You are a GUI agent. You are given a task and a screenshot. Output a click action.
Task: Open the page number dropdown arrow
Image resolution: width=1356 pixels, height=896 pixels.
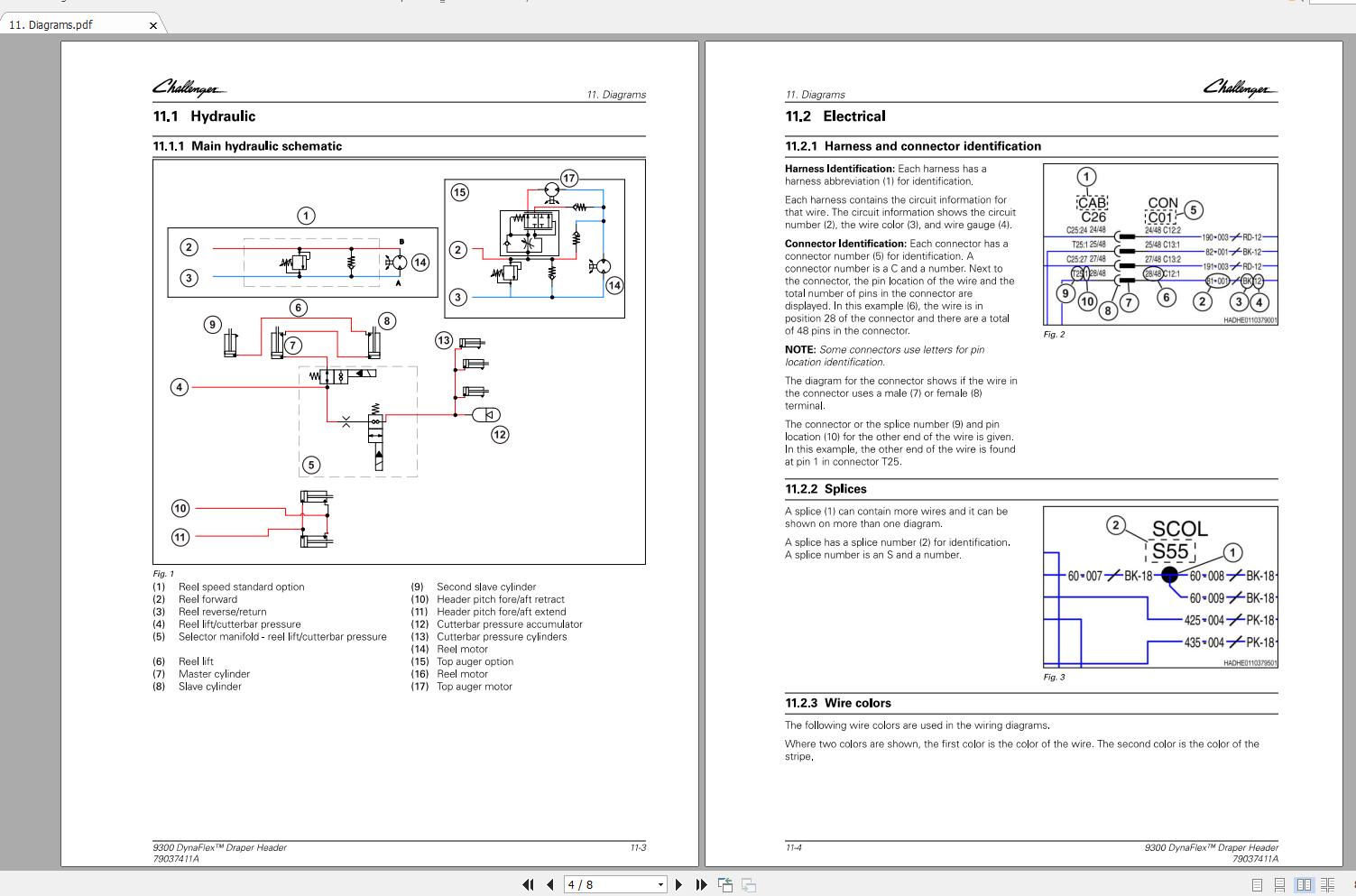coord(660,884)
